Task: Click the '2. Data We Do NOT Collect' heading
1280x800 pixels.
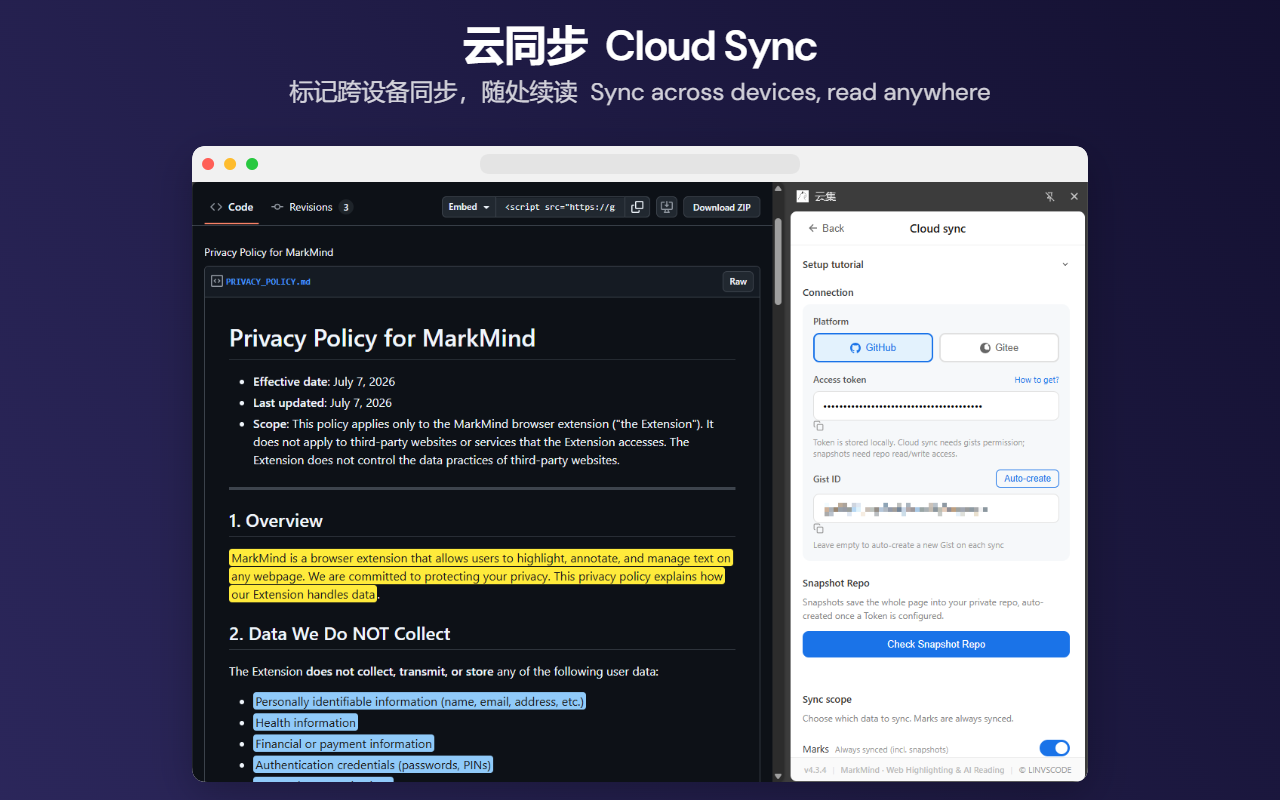Action: coord(340,634)
